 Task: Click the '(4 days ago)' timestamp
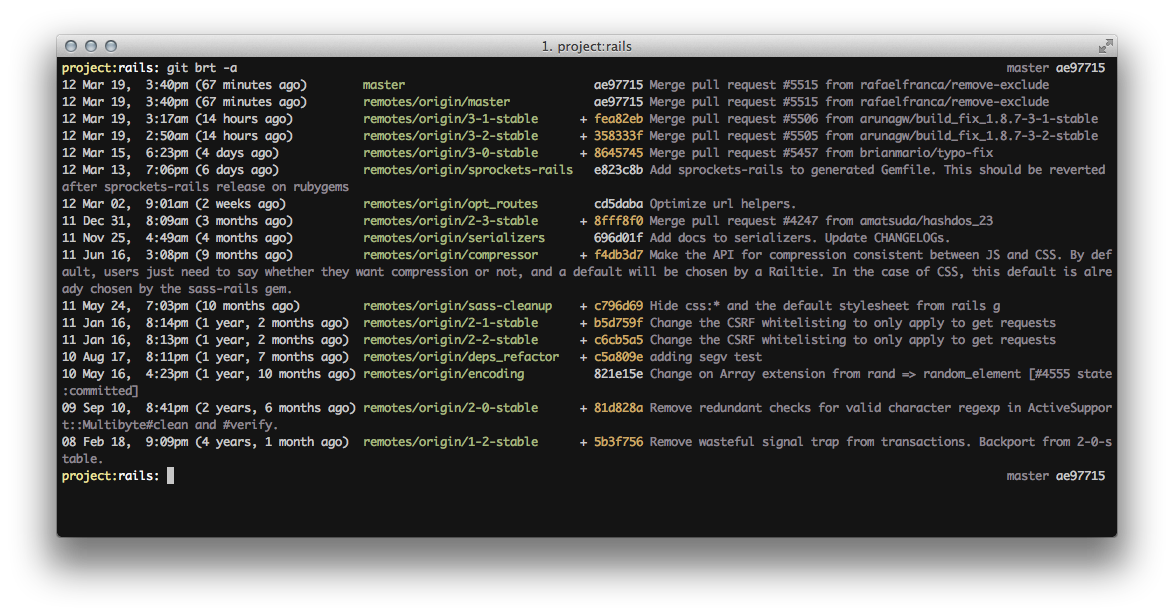coord(237,153)
